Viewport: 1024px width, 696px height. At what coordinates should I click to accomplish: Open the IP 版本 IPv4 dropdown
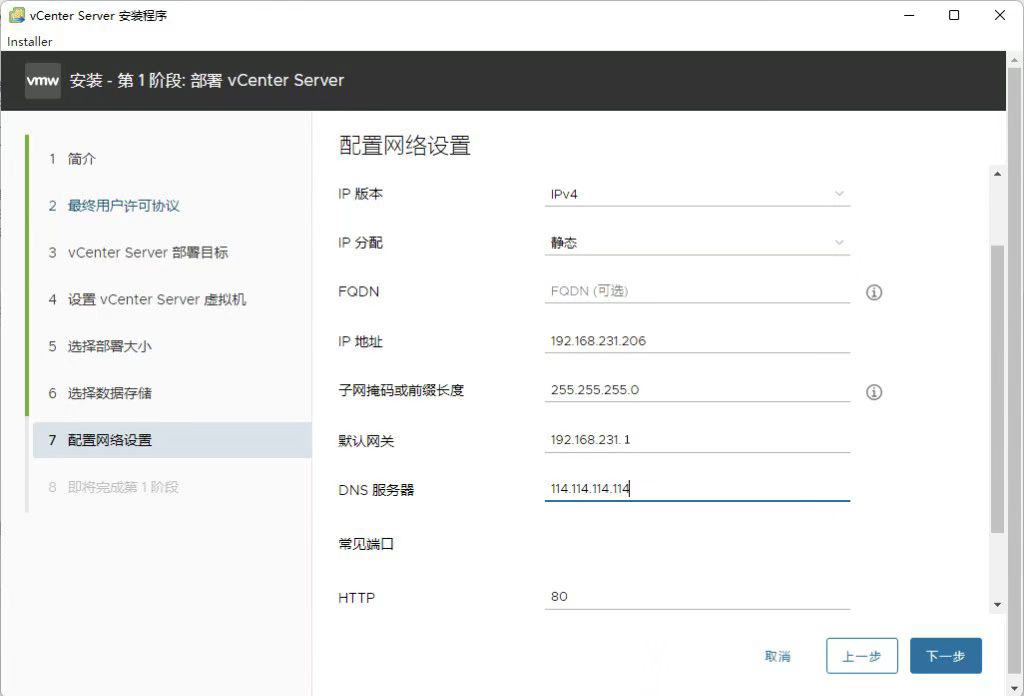click(x=697, y=194)
